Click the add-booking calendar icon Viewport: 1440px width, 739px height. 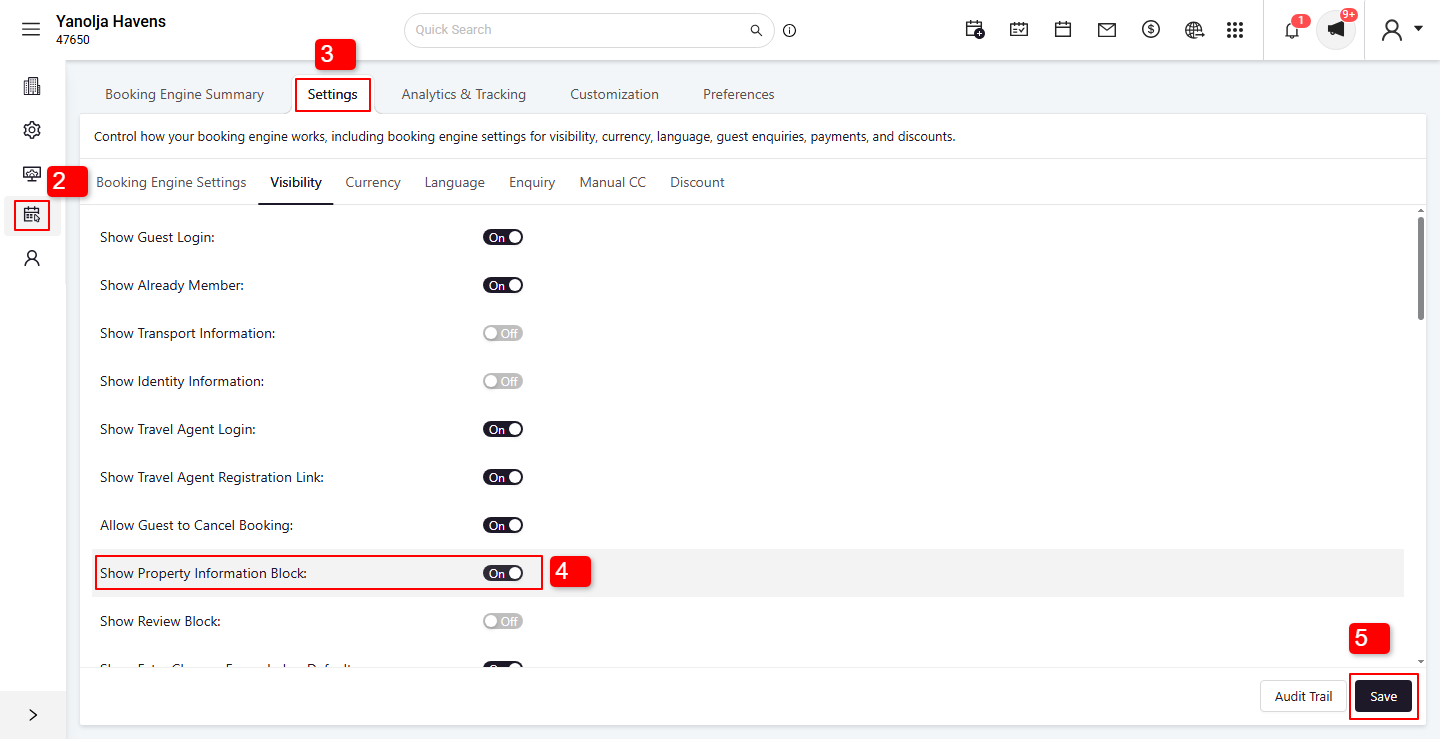[974, 30]
